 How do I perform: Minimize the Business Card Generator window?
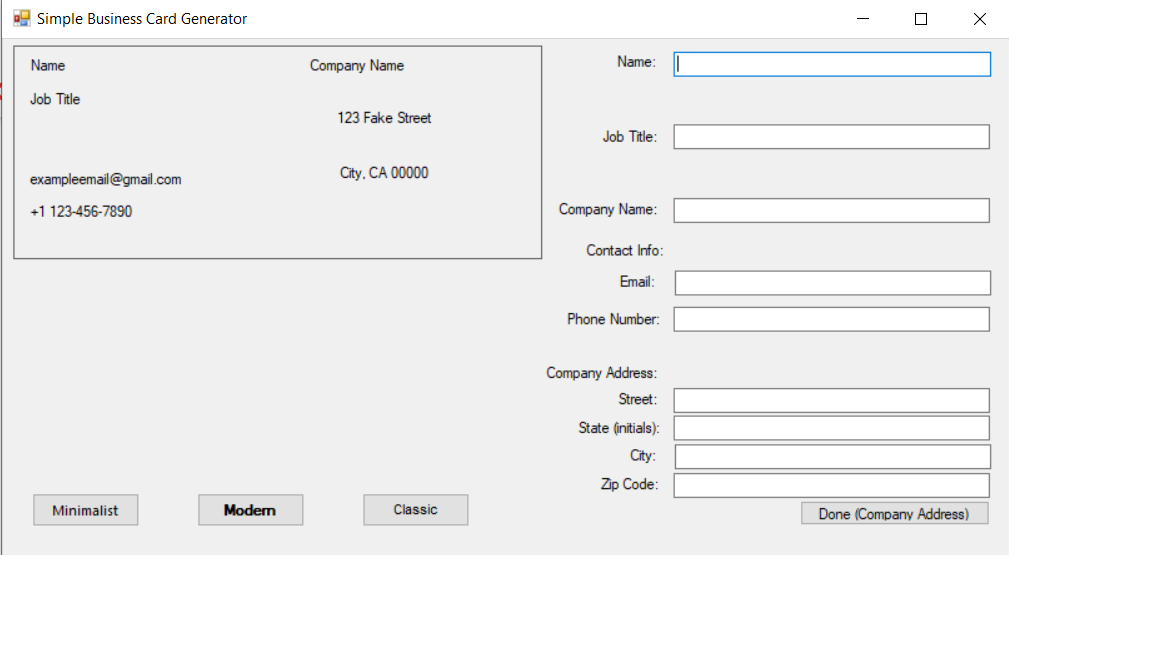point(863,19)
